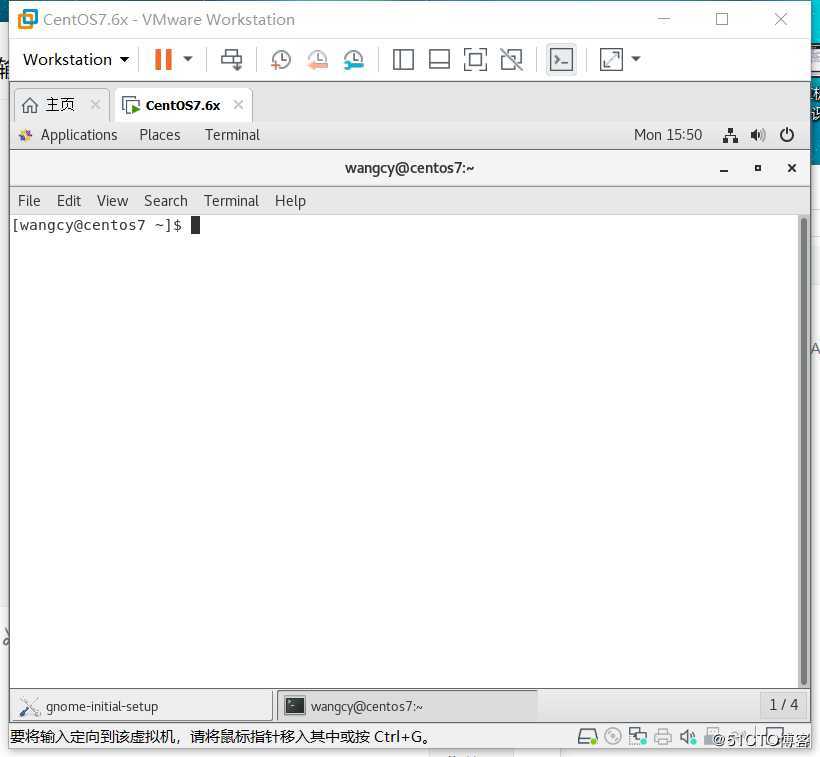Click the Mon 15:50 clock
820x757 pixels.
[668, 135]
